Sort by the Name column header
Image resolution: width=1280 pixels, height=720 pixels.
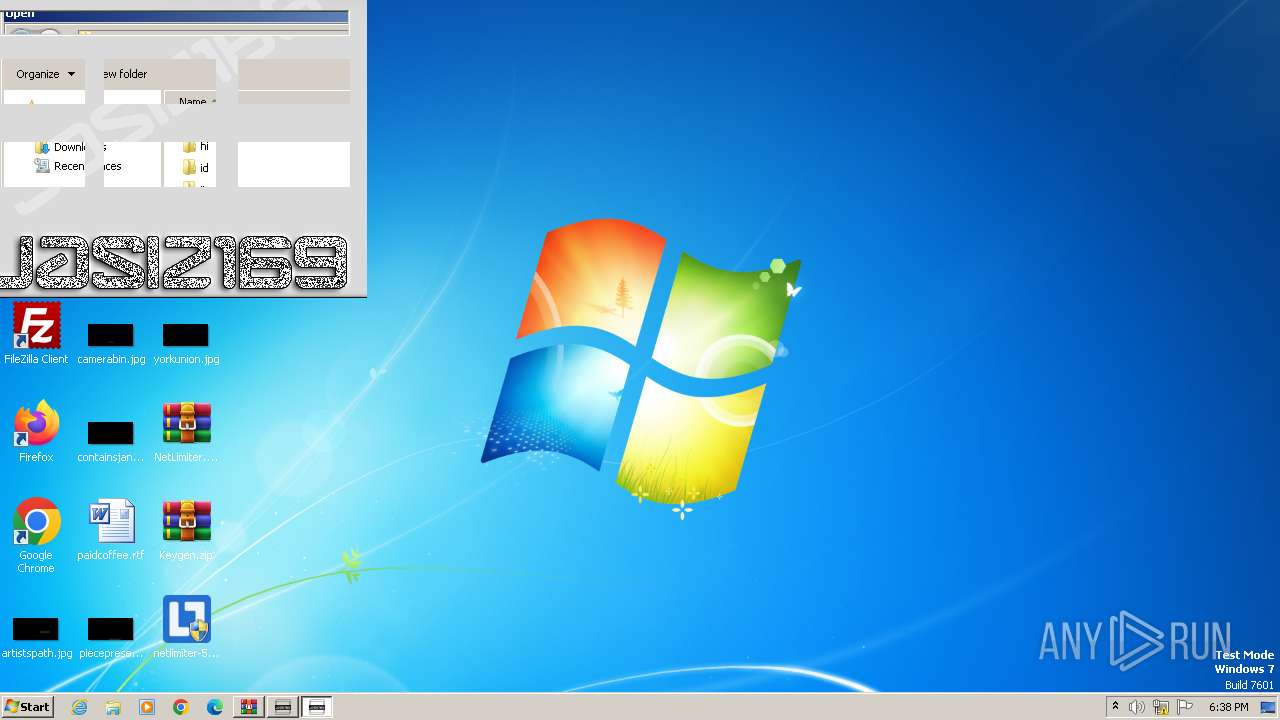(x=192, y=101)
